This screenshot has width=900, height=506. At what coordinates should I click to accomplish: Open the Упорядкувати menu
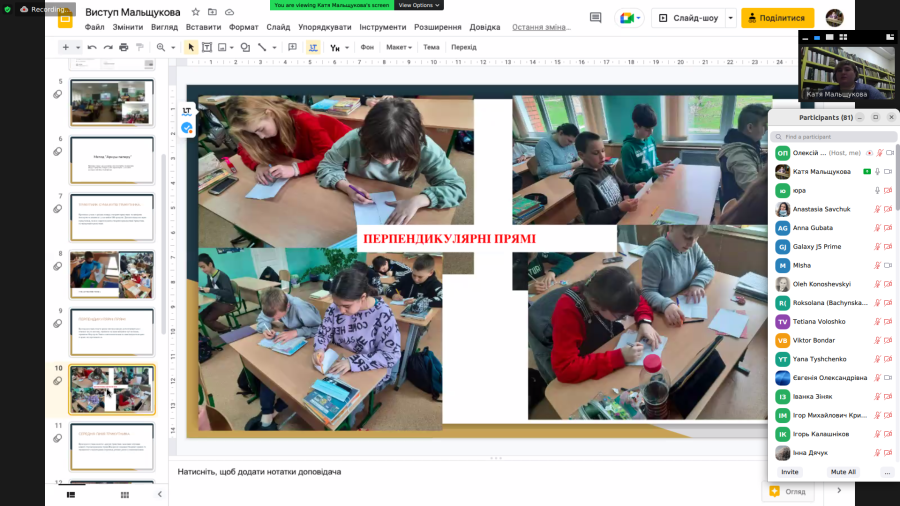pyautogui.click(x=324, y=27)
